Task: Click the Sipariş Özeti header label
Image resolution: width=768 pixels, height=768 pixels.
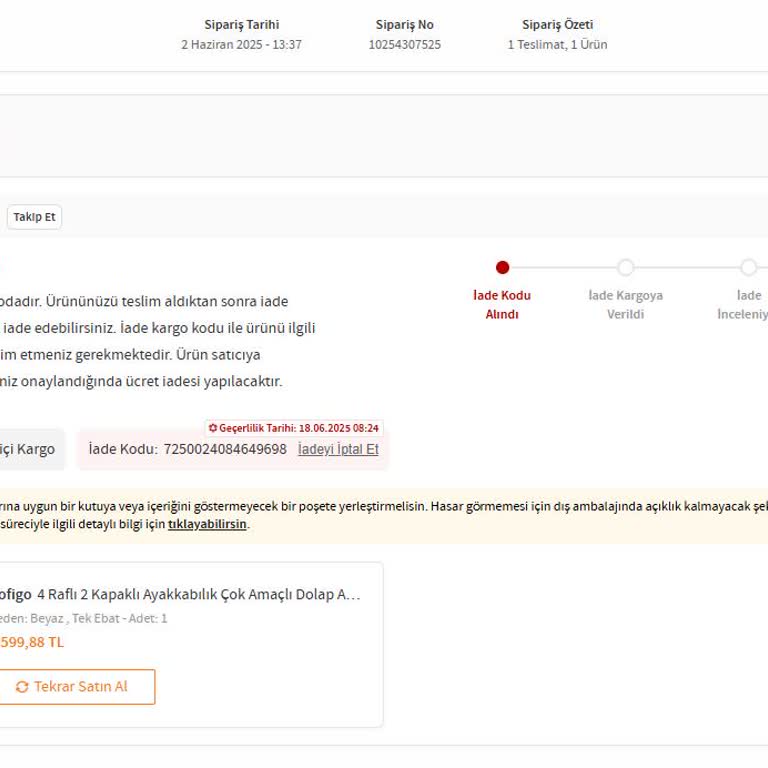Action: point(557,25)
